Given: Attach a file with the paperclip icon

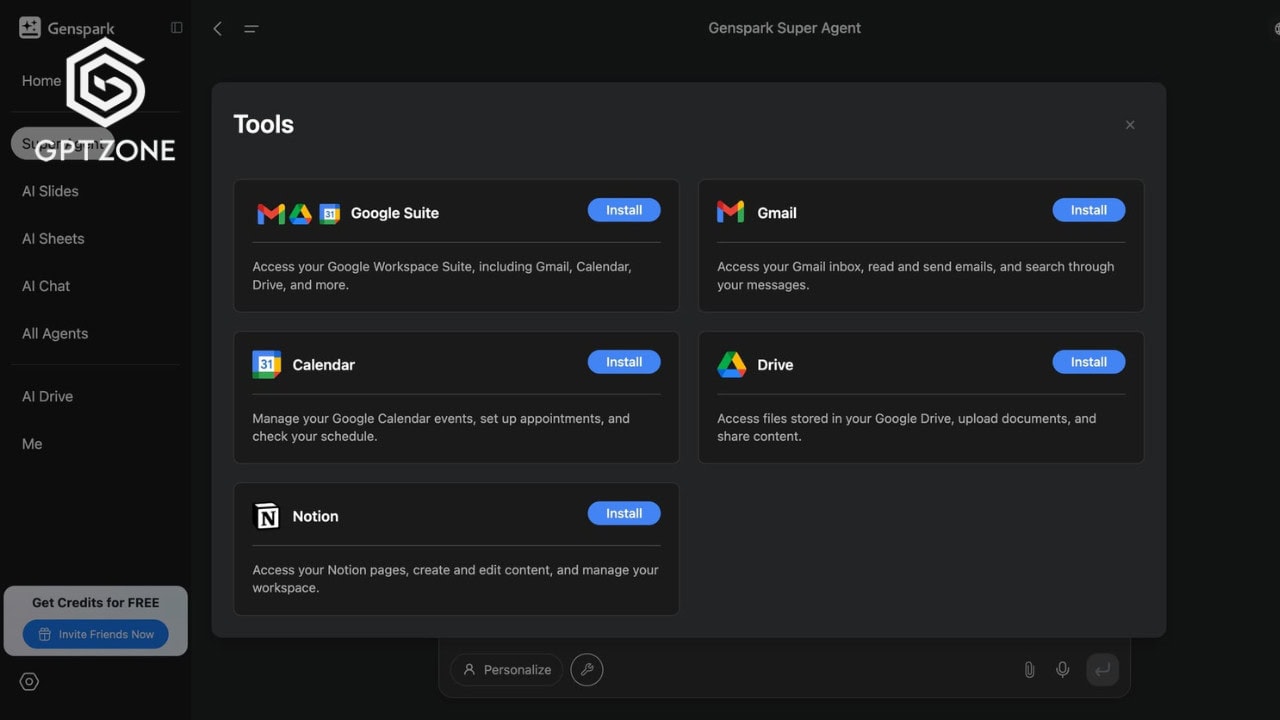Looking at the screenshot, I should [1029, 670].
